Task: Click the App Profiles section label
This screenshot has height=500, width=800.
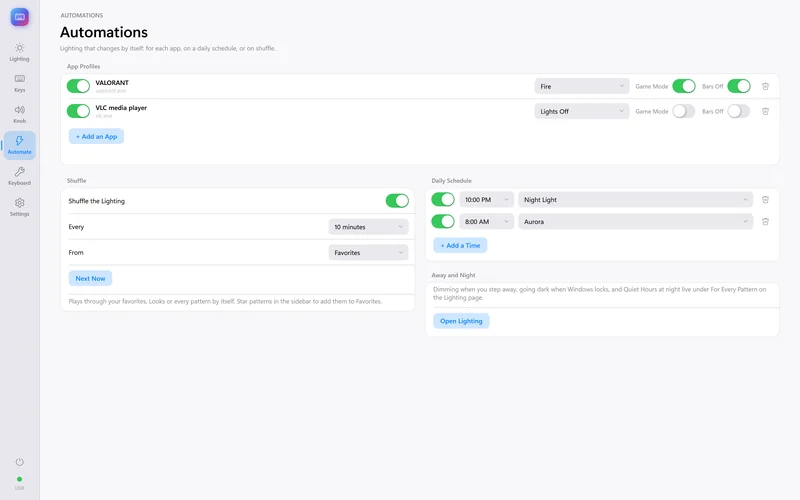Action: coord(83,66)
